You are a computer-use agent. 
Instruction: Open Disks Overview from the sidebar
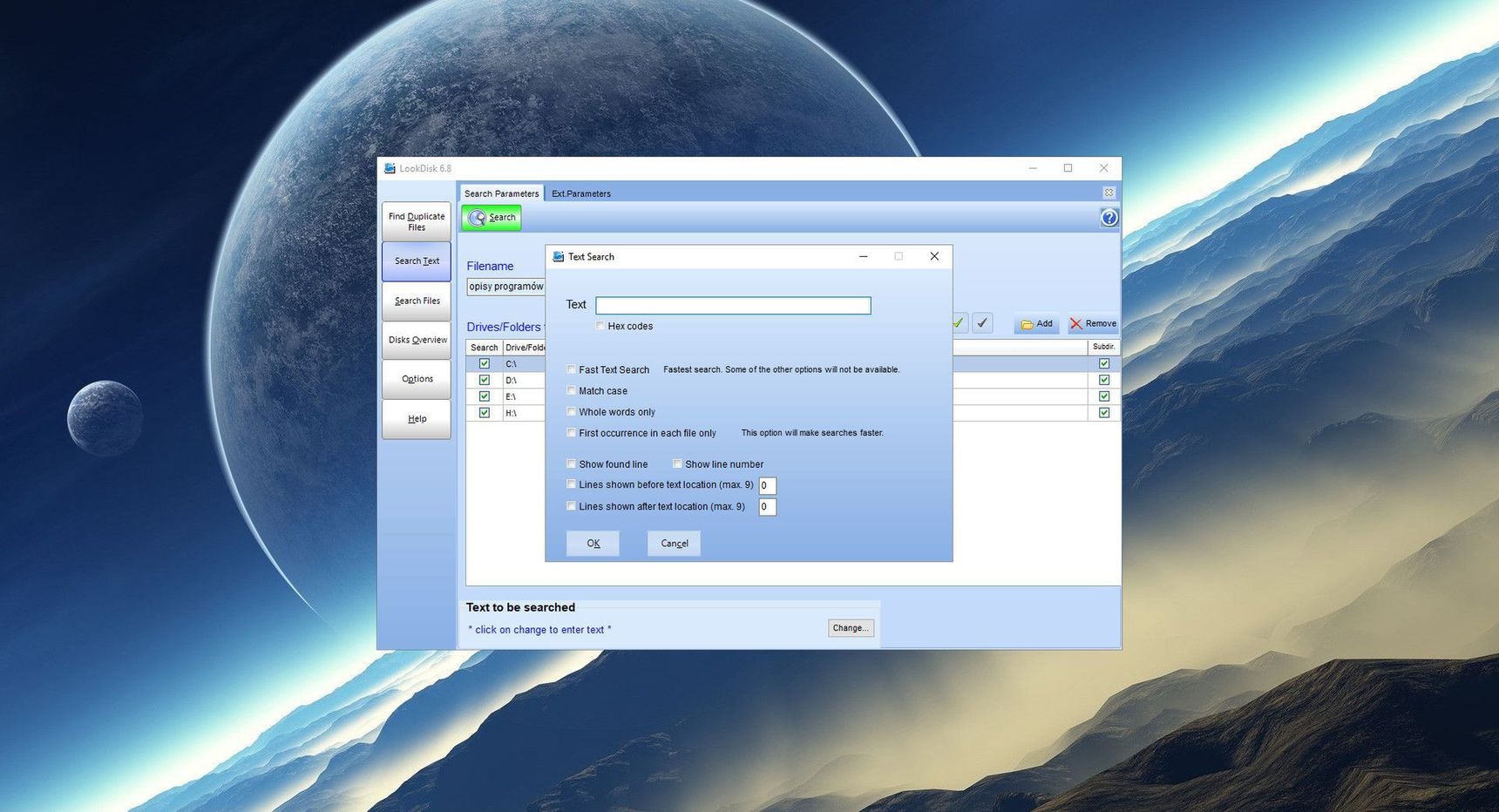coord(417,341)
